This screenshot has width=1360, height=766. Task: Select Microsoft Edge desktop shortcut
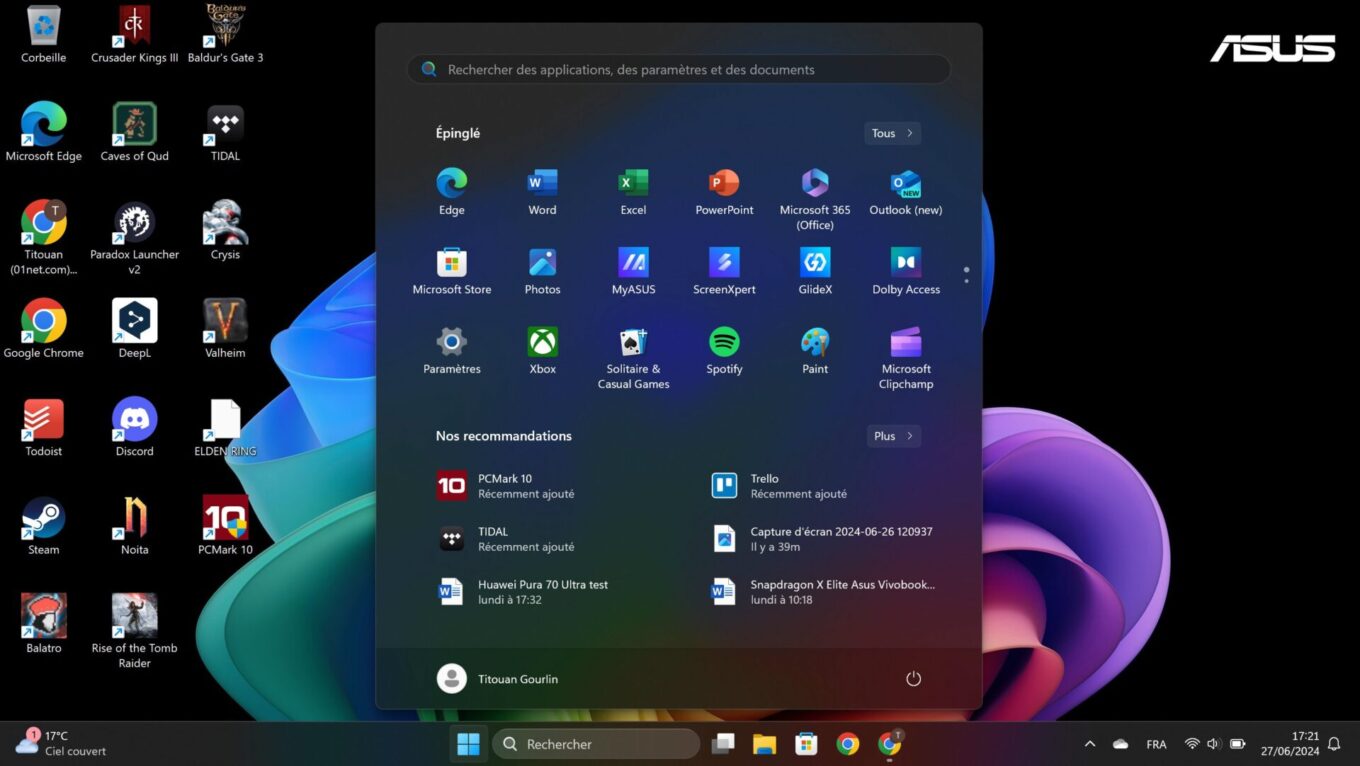tap(44, 132)
